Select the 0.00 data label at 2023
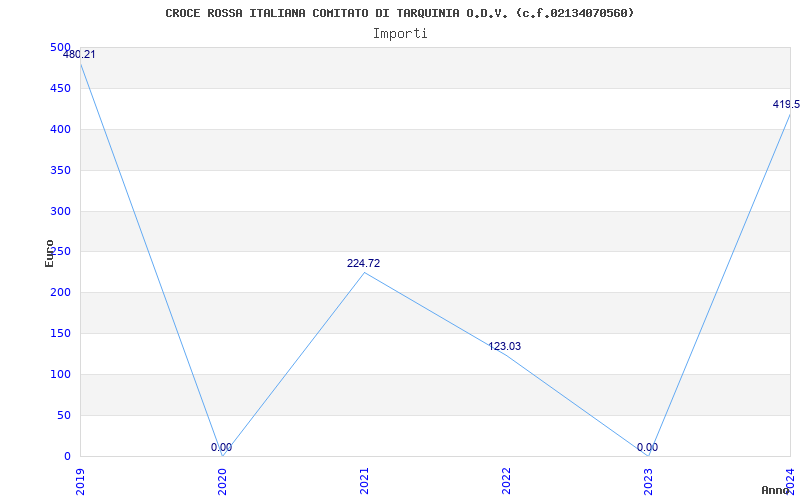The width and height of the screenshot is (800, 500). tap(647, 447)
